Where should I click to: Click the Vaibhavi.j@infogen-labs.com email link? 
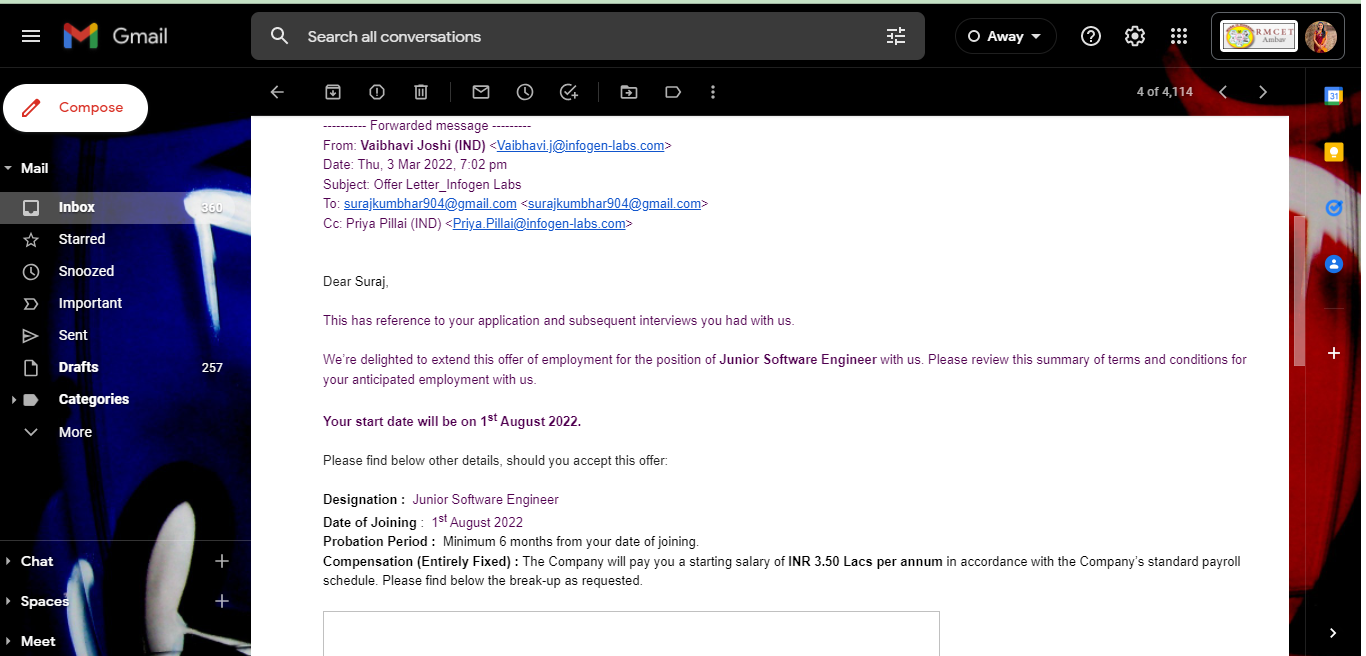pyautogui.click(x=580, y=145)
